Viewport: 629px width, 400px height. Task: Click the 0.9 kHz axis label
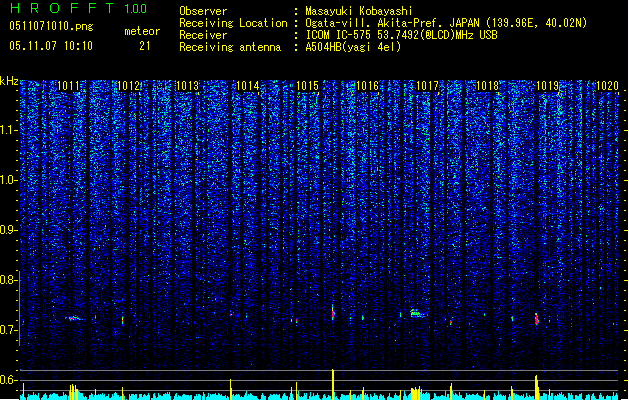pyautogui.click(x=9, y=230)
